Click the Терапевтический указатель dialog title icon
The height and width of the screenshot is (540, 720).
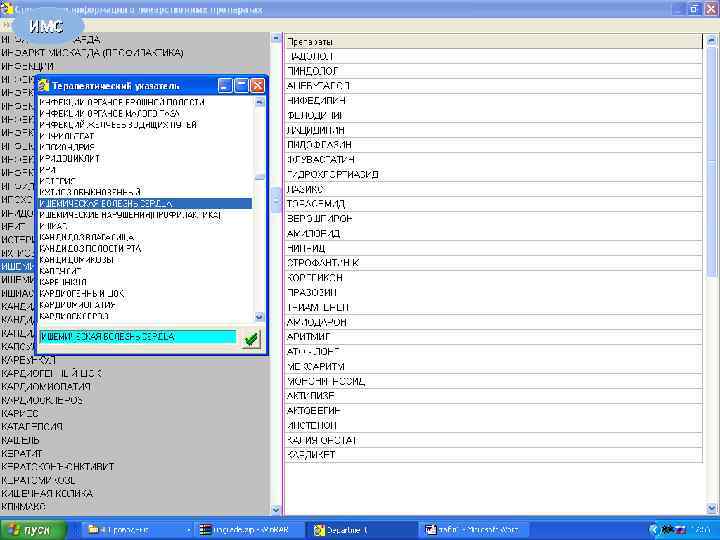[x=44, y=85]
